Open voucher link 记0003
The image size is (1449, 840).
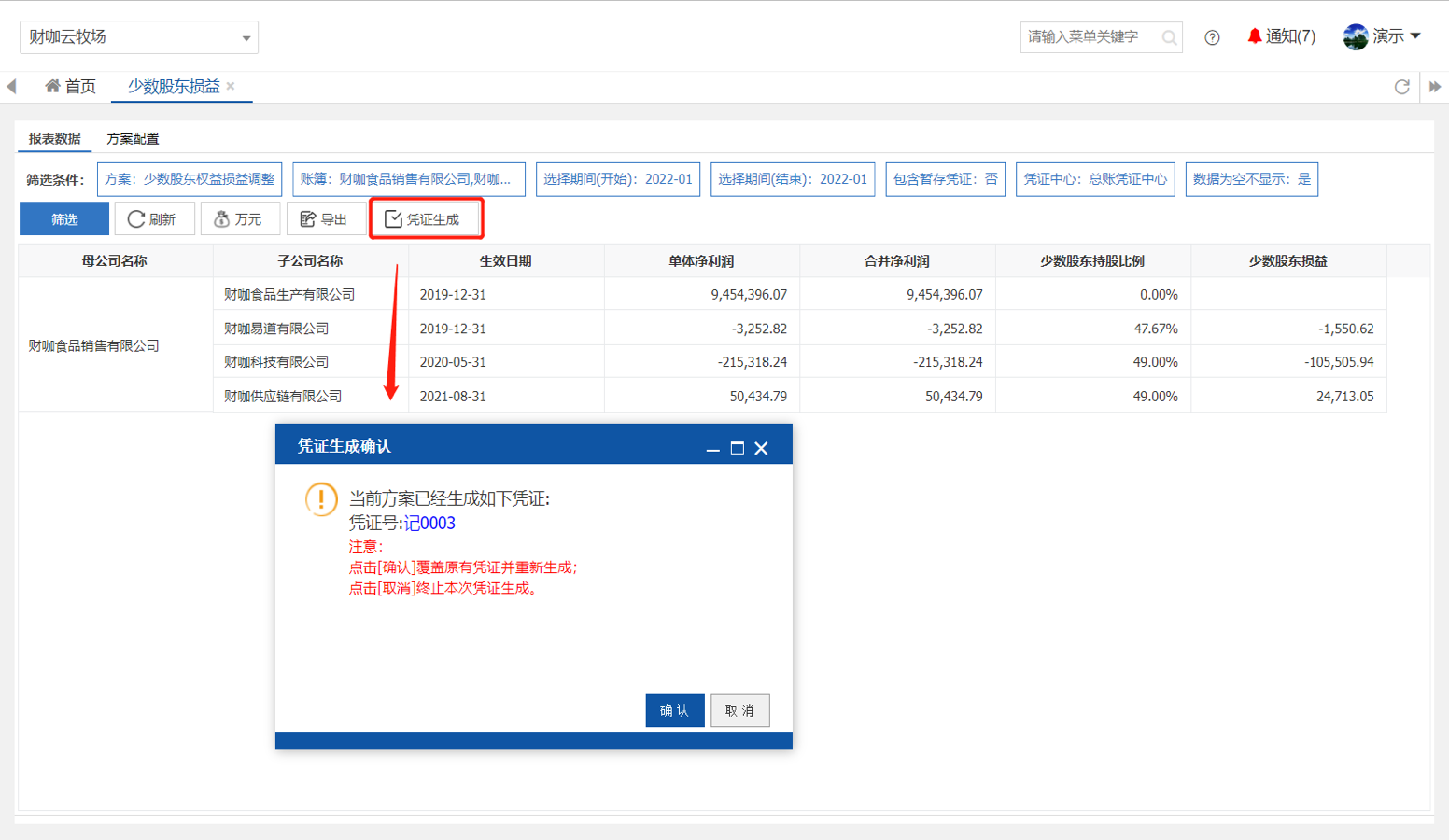(429, 524)
